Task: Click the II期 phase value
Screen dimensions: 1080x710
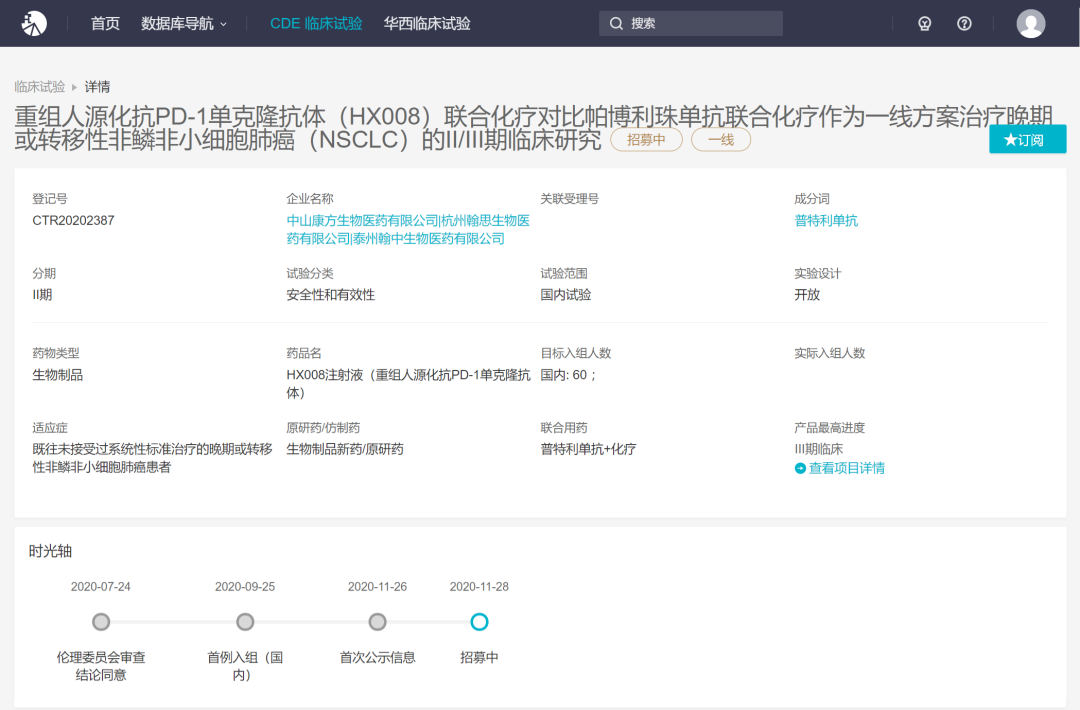Action: [x=42, y=295]
